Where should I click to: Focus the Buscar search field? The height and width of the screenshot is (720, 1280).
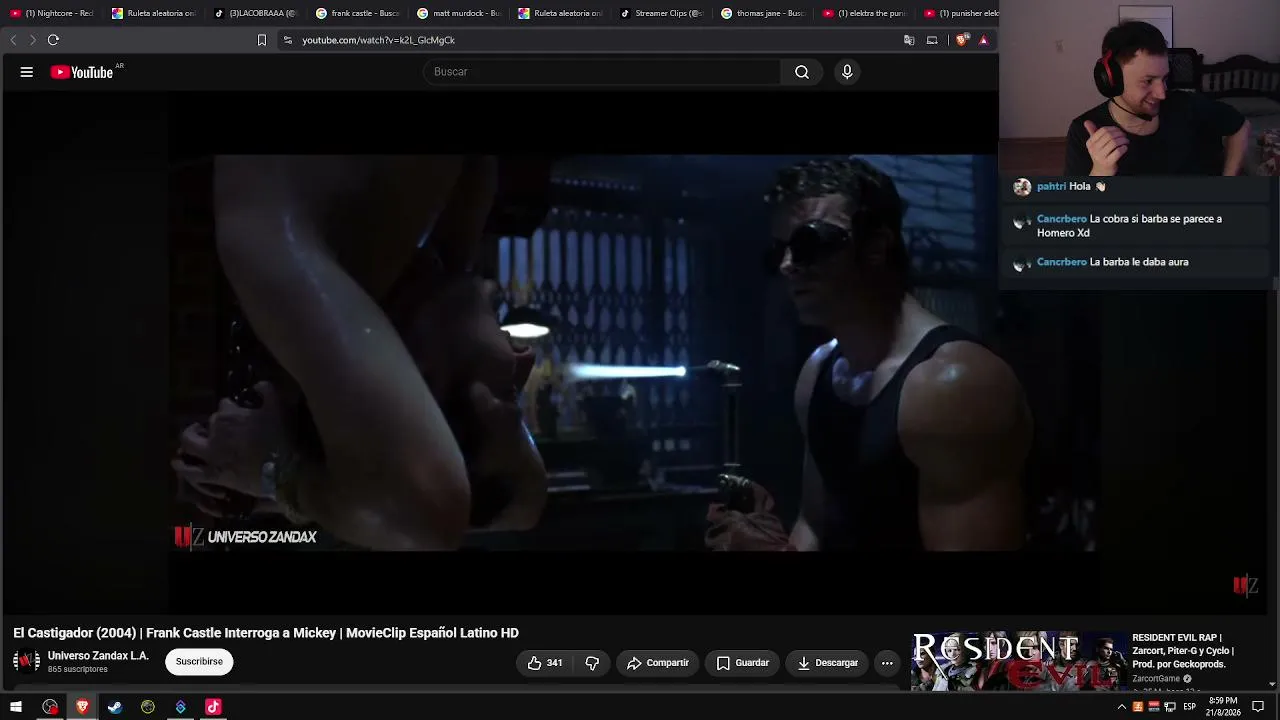point(603,72)
